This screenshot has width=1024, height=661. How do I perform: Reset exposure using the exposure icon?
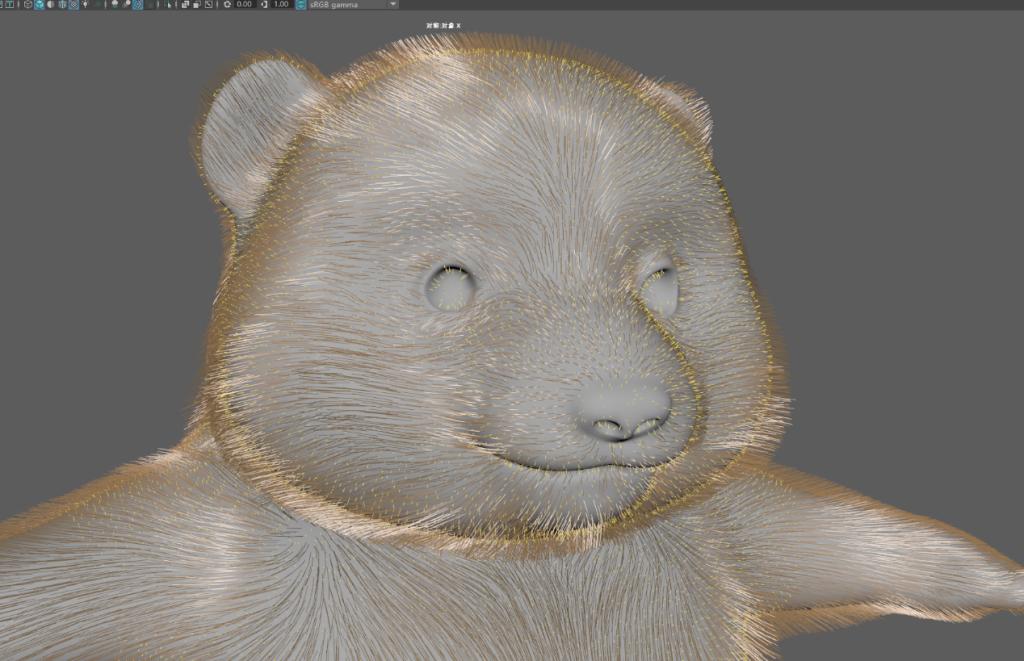[228, 5]
